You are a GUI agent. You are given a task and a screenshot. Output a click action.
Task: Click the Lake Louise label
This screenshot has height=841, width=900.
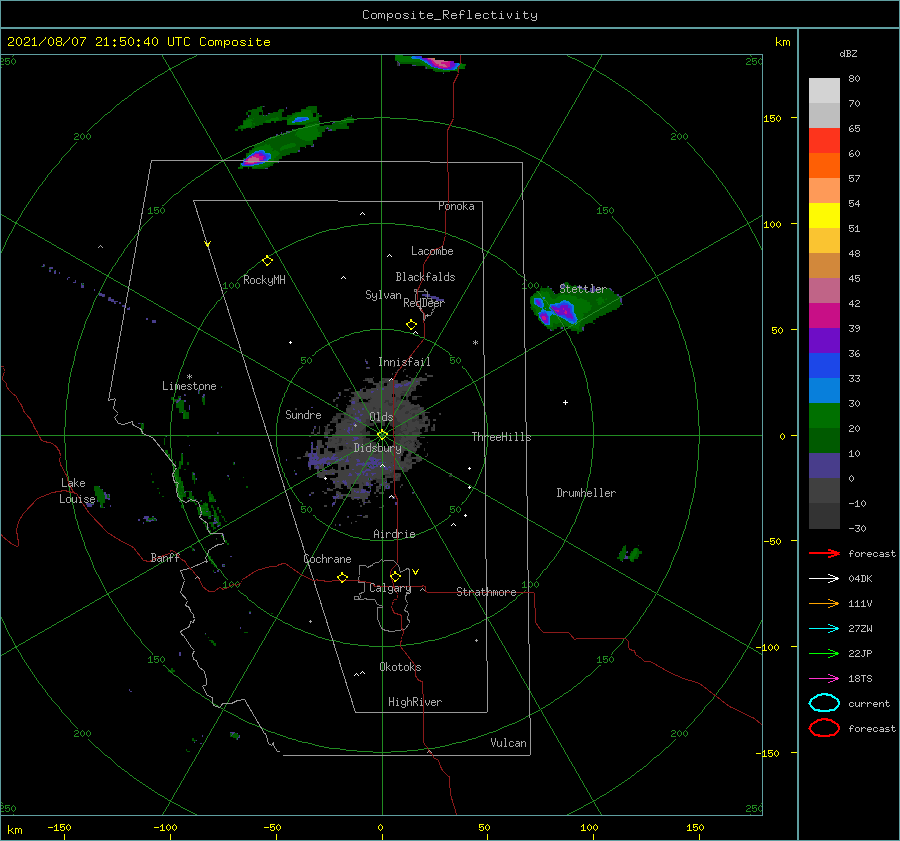click(77, 491)
